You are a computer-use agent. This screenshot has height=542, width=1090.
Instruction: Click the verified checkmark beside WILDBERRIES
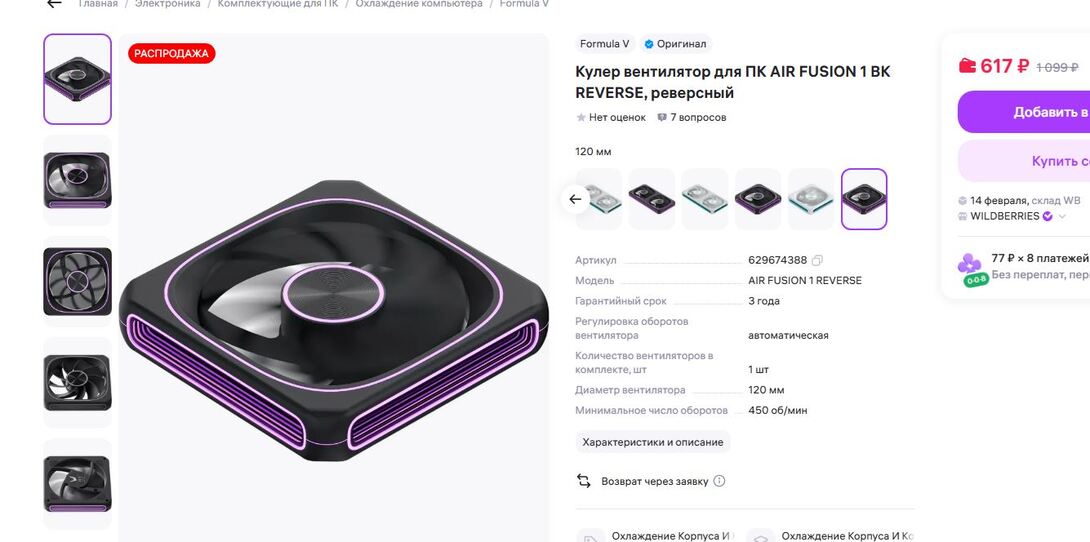point(1048,216)
